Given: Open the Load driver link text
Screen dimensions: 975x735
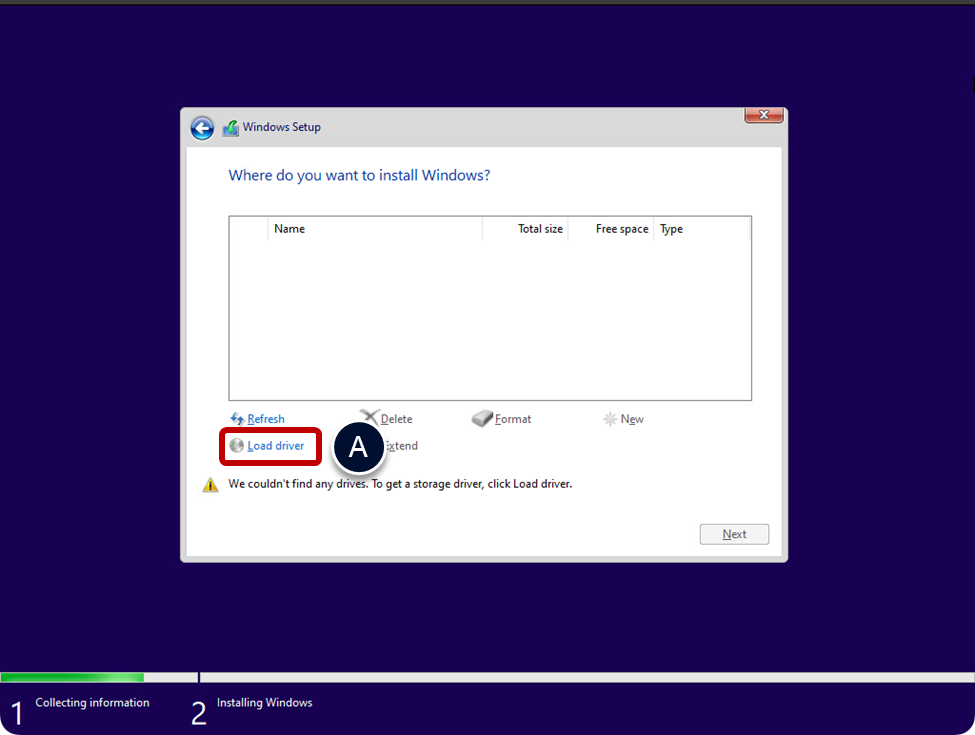Looking at the screenshot, I should [276, 446].
